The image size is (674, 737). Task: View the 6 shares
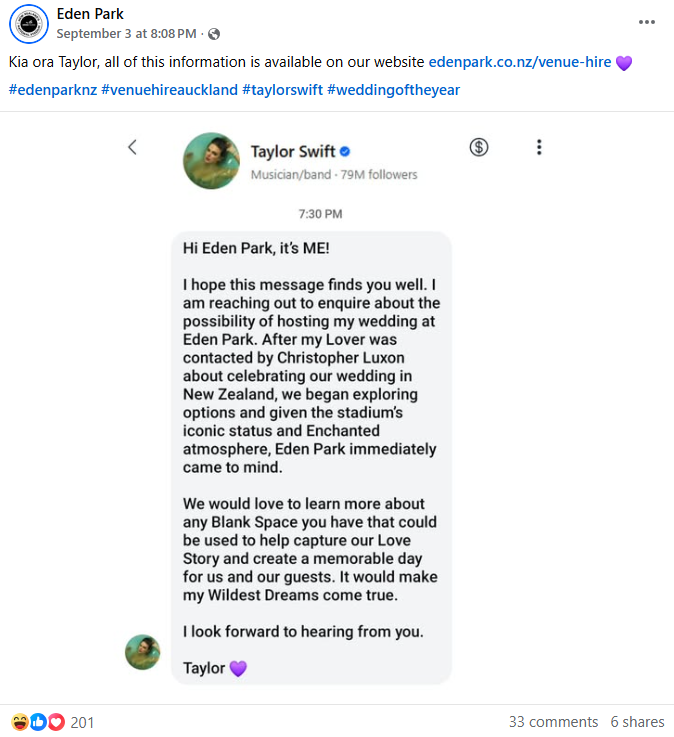pos(637,722)
